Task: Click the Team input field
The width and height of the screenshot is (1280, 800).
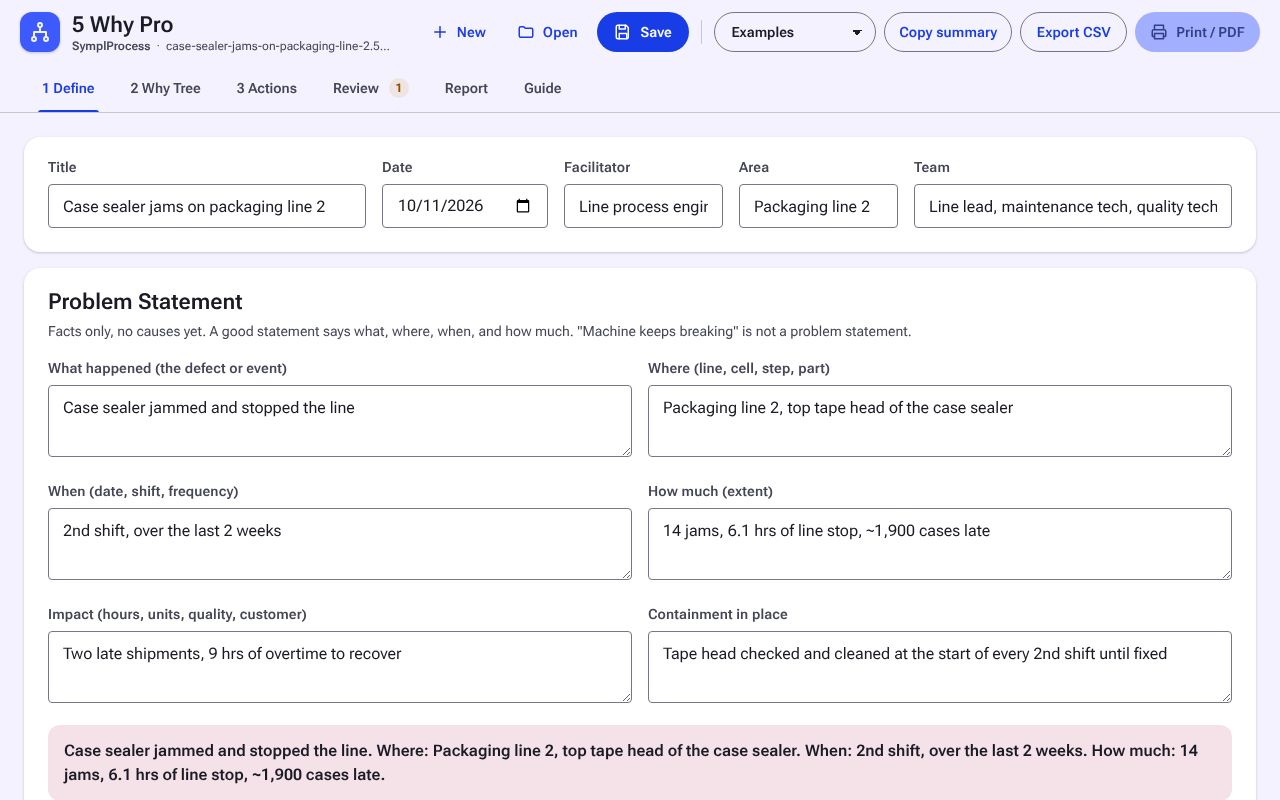Action: tap(1073, 206)
